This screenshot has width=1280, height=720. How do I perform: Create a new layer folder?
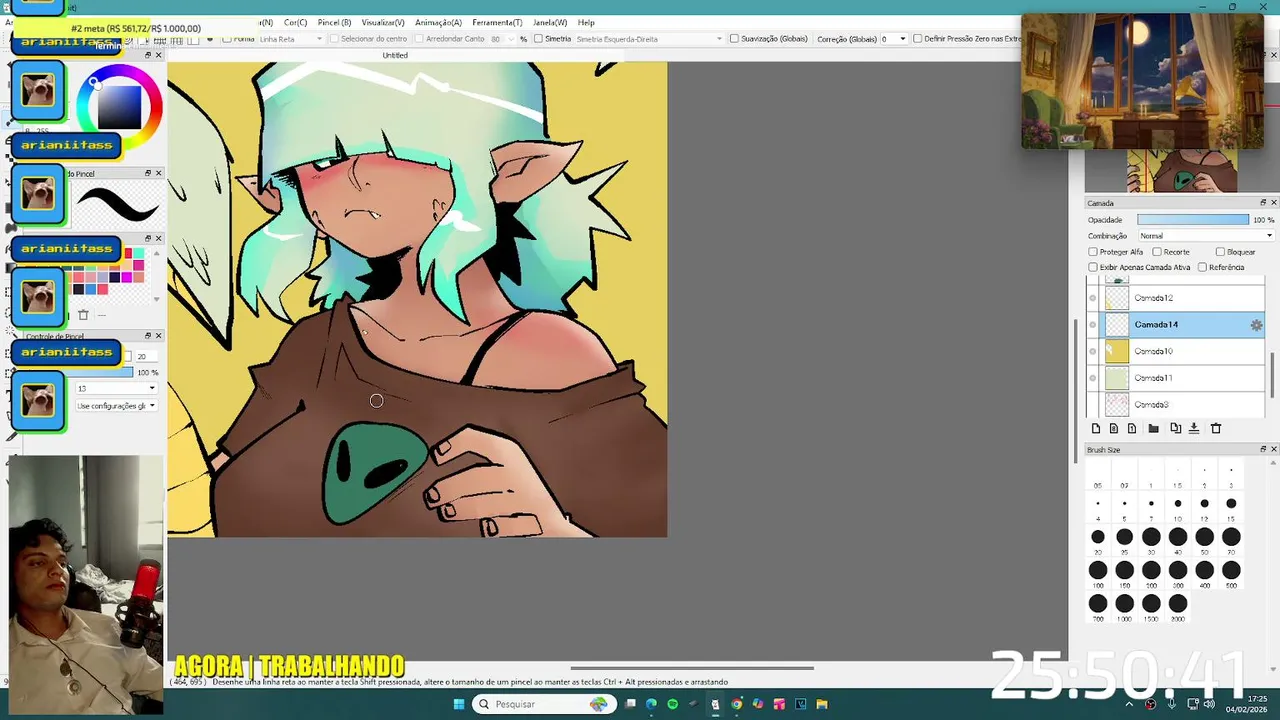pos(1153,428)
